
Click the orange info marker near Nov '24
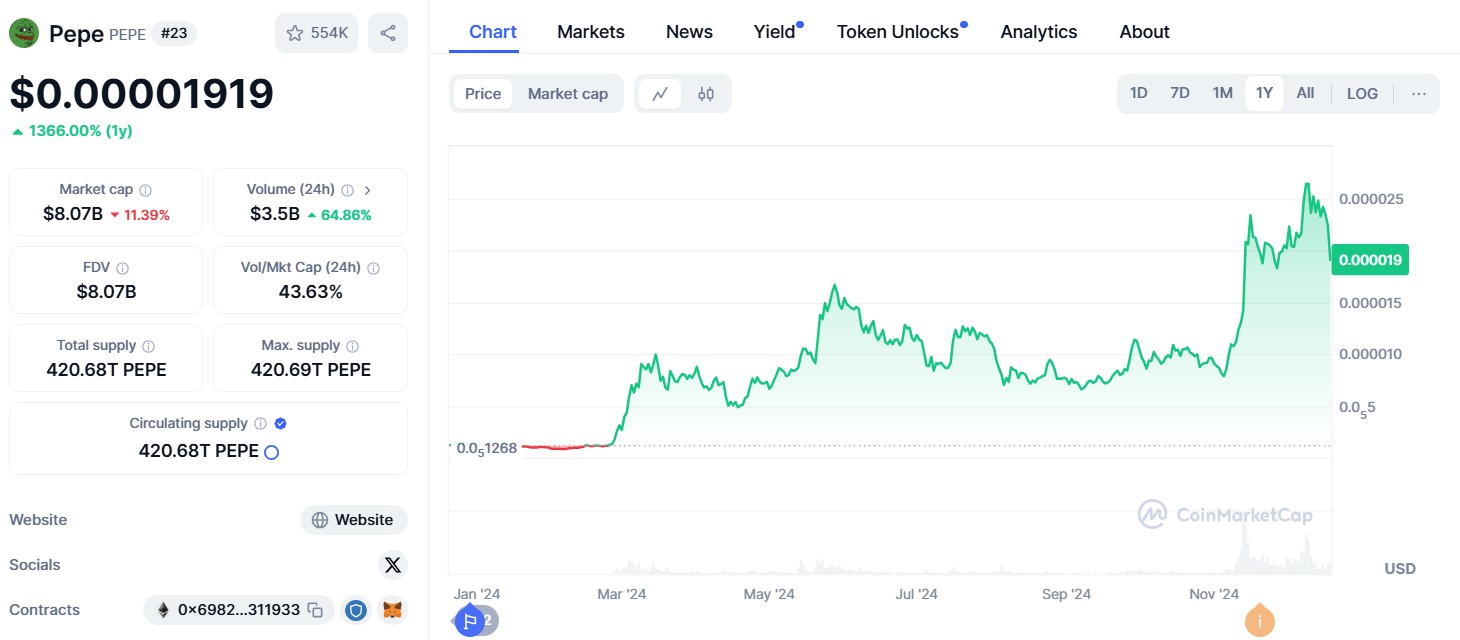click(1260, 621)
